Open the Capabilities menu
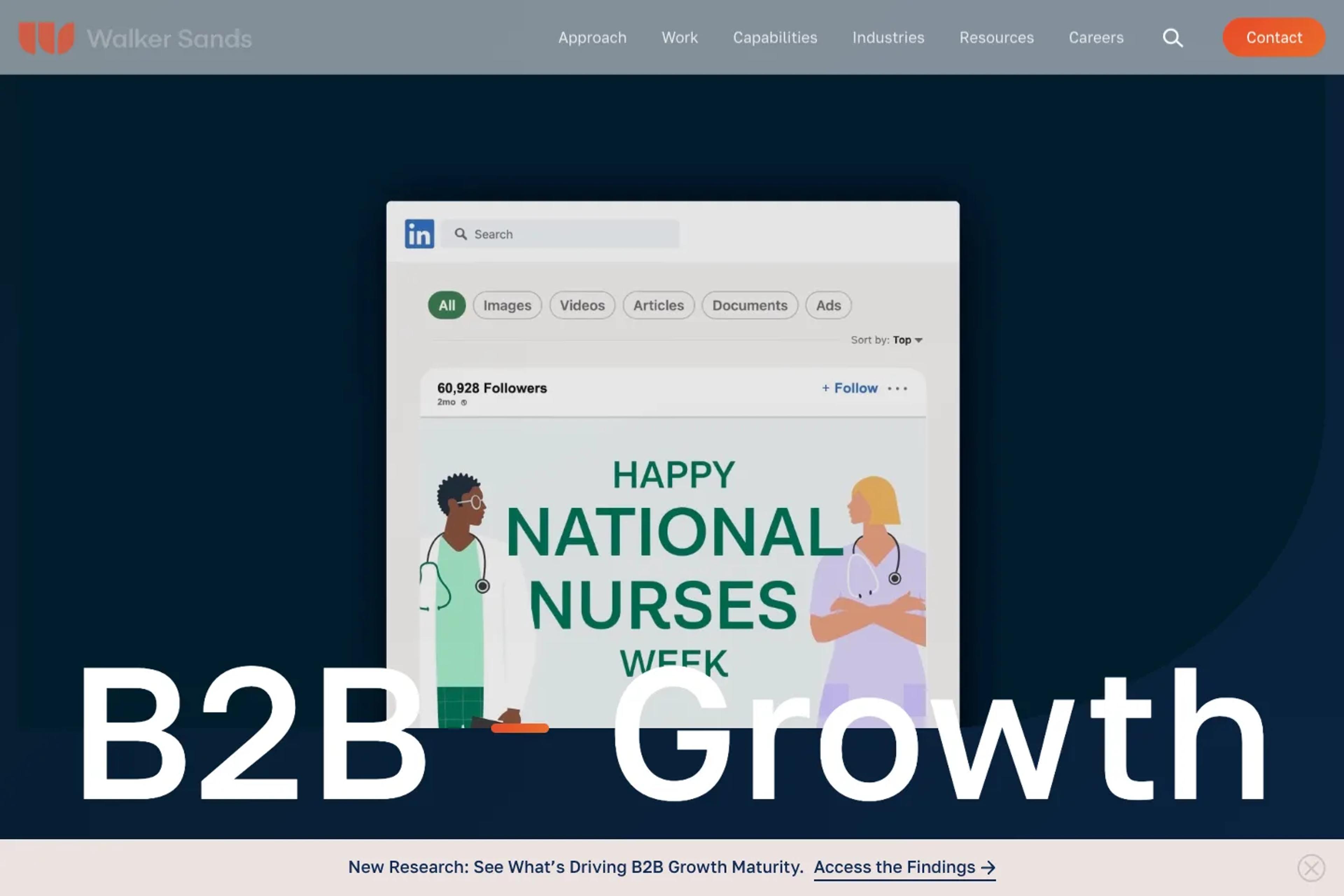The height and width of the screenshot is (896, 1344). coord(775,38)
